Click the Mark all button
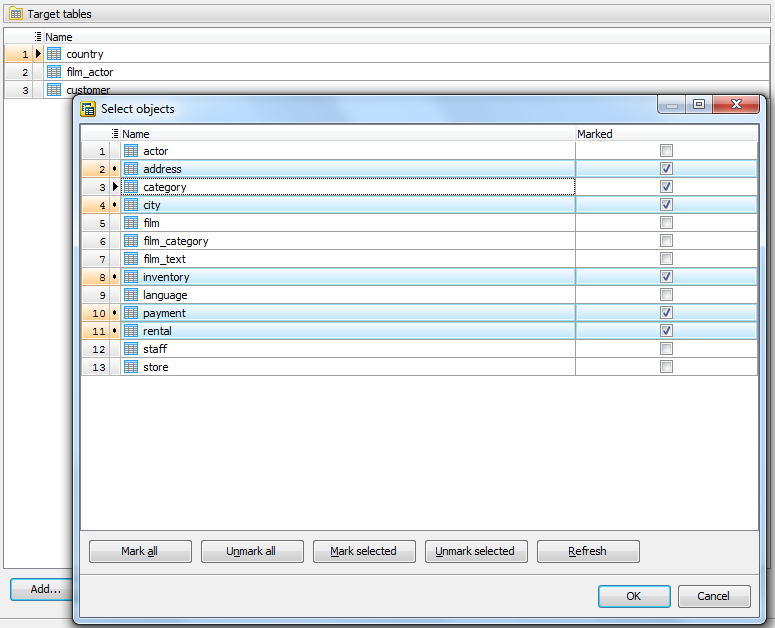 tap(140, 551)
